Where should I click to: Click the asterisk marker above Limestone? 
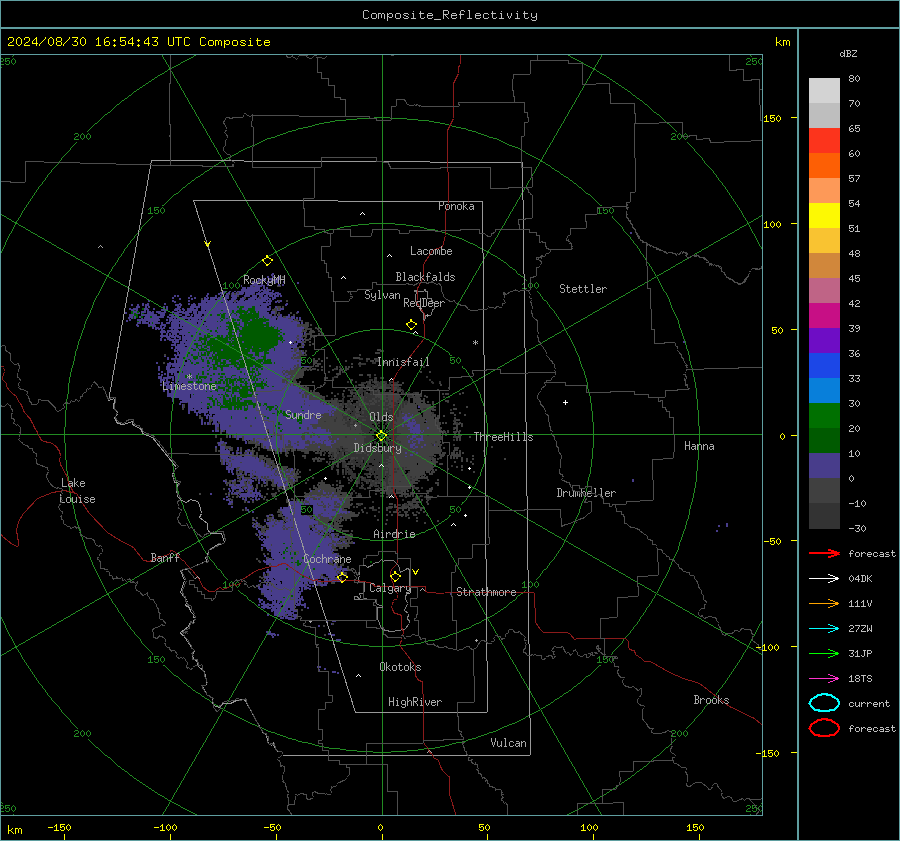189,377
